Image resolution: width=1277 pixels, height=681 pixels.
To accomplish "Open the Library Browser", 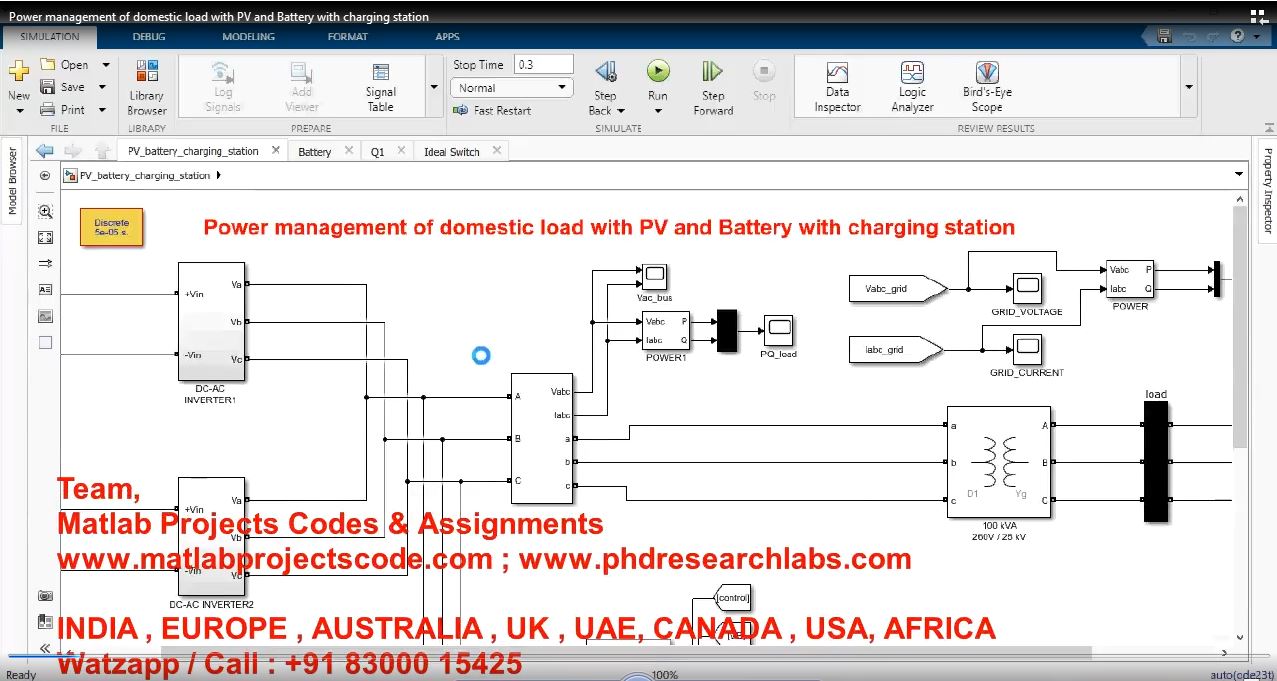I will pos(147,86).
